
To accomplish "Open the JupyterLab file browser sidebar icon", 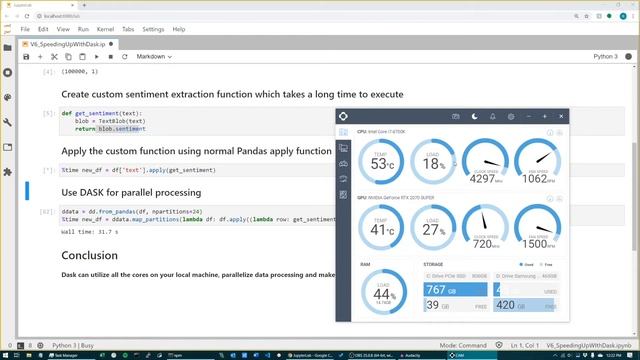I will pyautogui.click(x=7, y=48).
